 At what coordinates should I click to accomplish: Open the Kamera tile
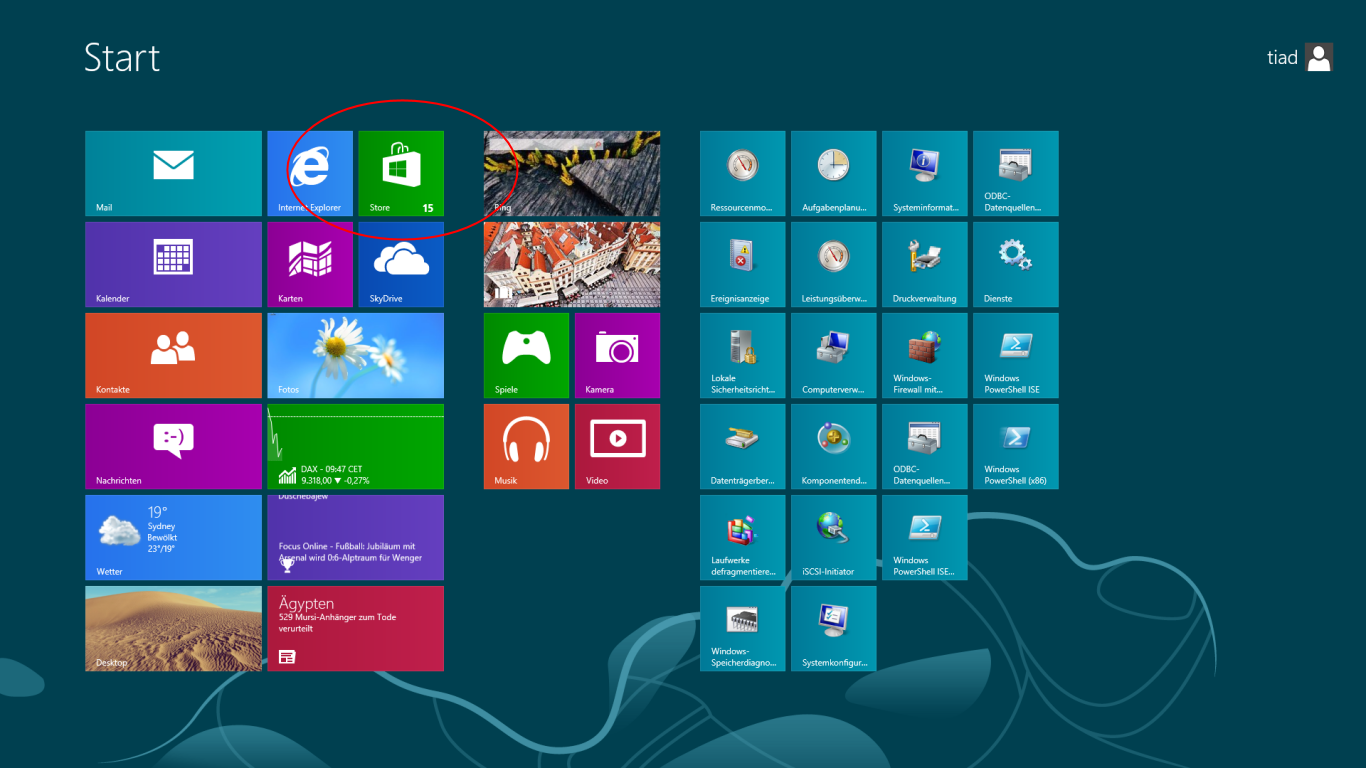[617, 355]
